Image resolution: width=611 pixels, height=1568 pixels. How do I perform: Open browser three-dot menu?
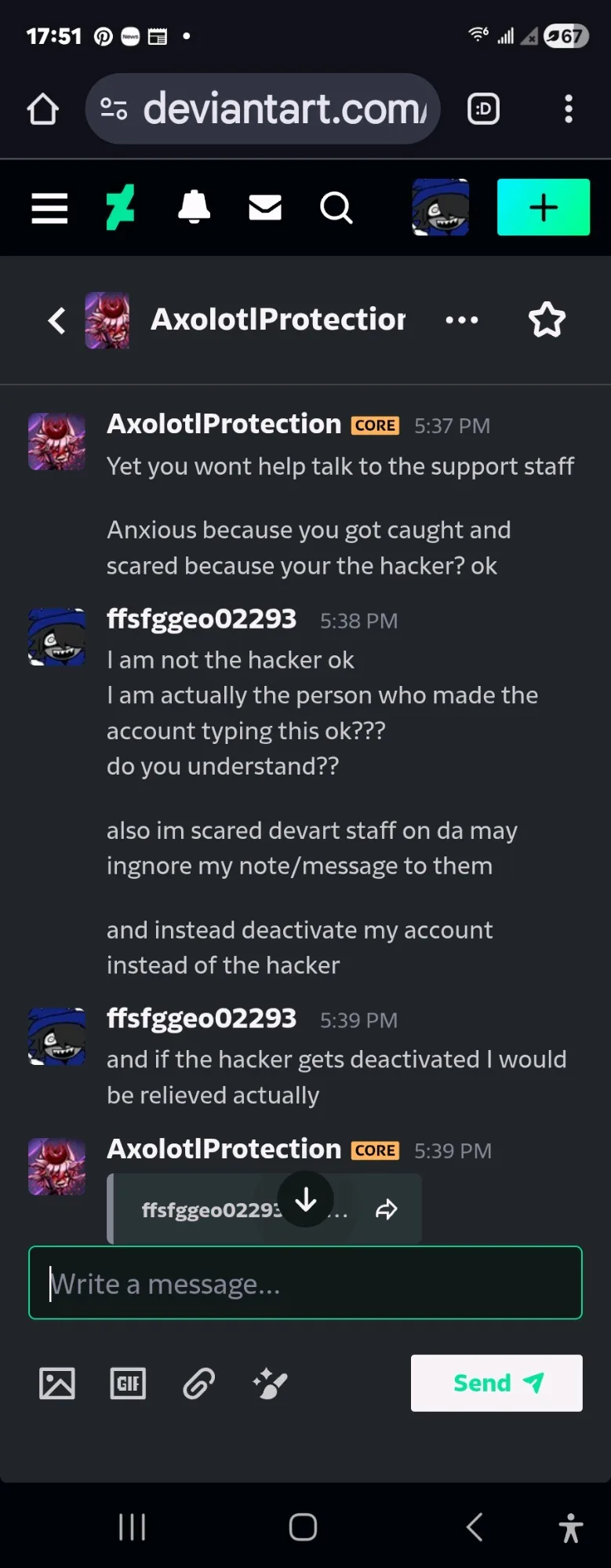tap(569, 109)
